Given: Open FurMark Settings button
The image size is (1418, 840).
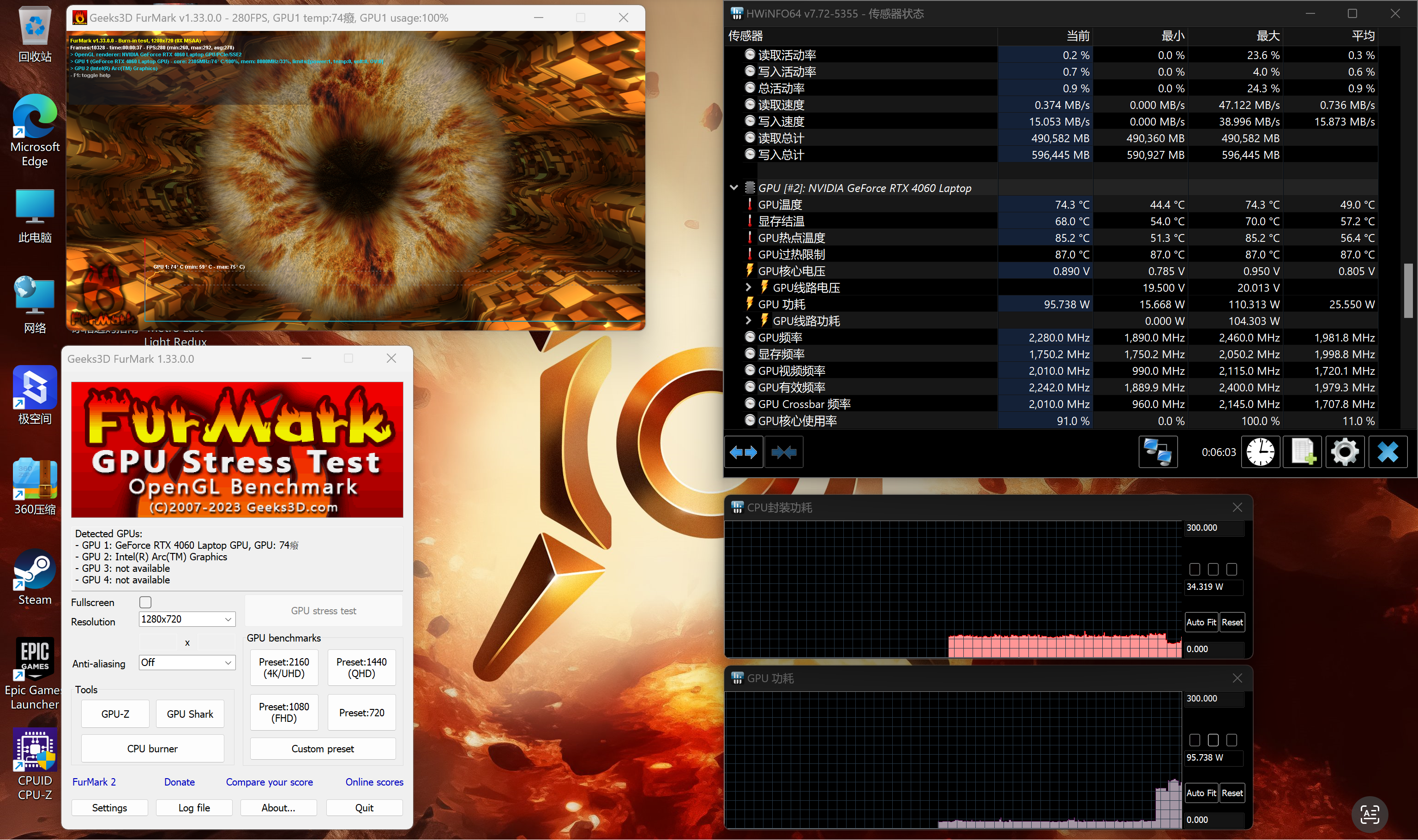Looking at the screenshot, I should (109, 808).
